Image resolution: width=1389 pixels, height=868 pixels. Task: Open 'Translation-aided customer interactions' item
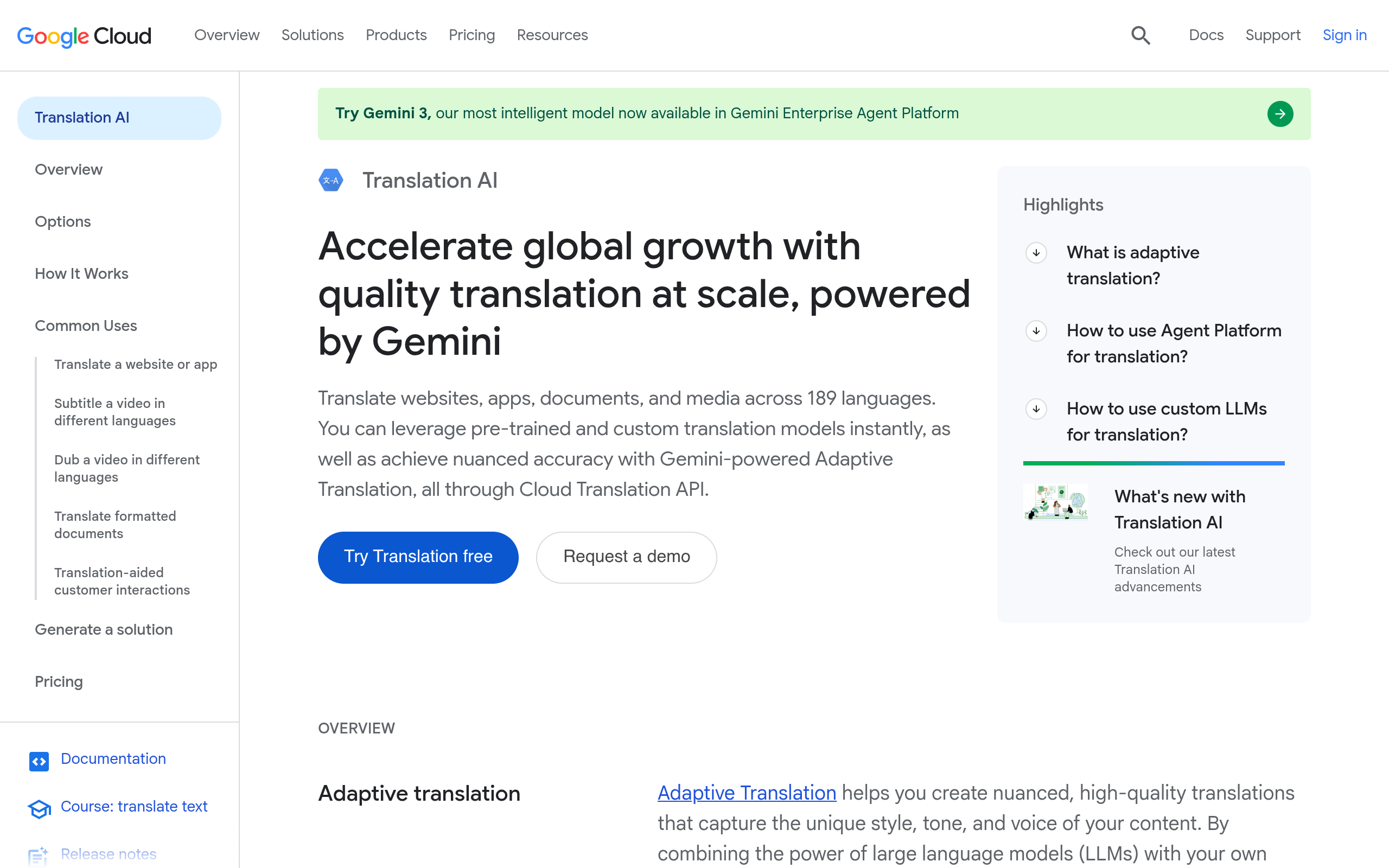[x=122, y=581]
